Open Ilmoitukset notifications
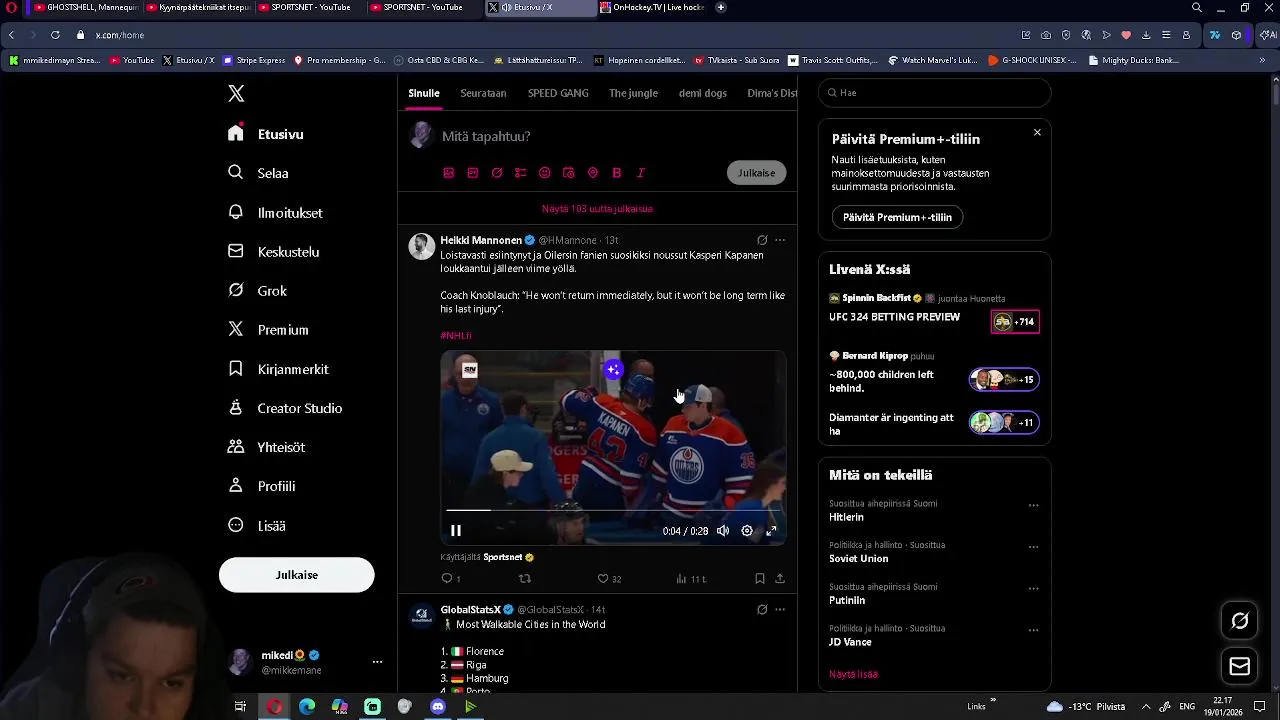This screenshot has height=720, width=1280. pyautogui.click(x=275, y=213)
